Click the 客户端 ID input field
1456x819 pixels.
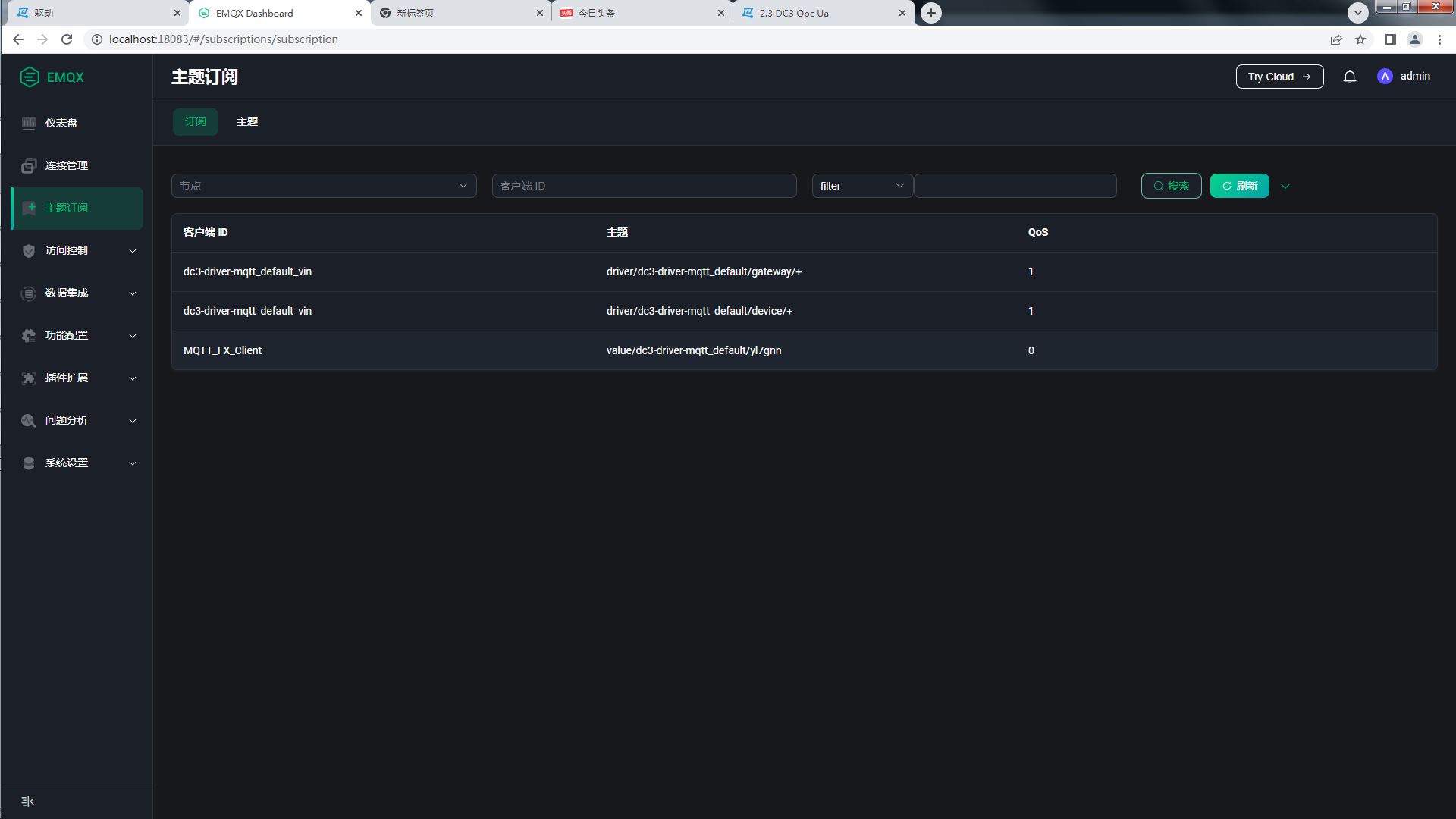(644, 186)
